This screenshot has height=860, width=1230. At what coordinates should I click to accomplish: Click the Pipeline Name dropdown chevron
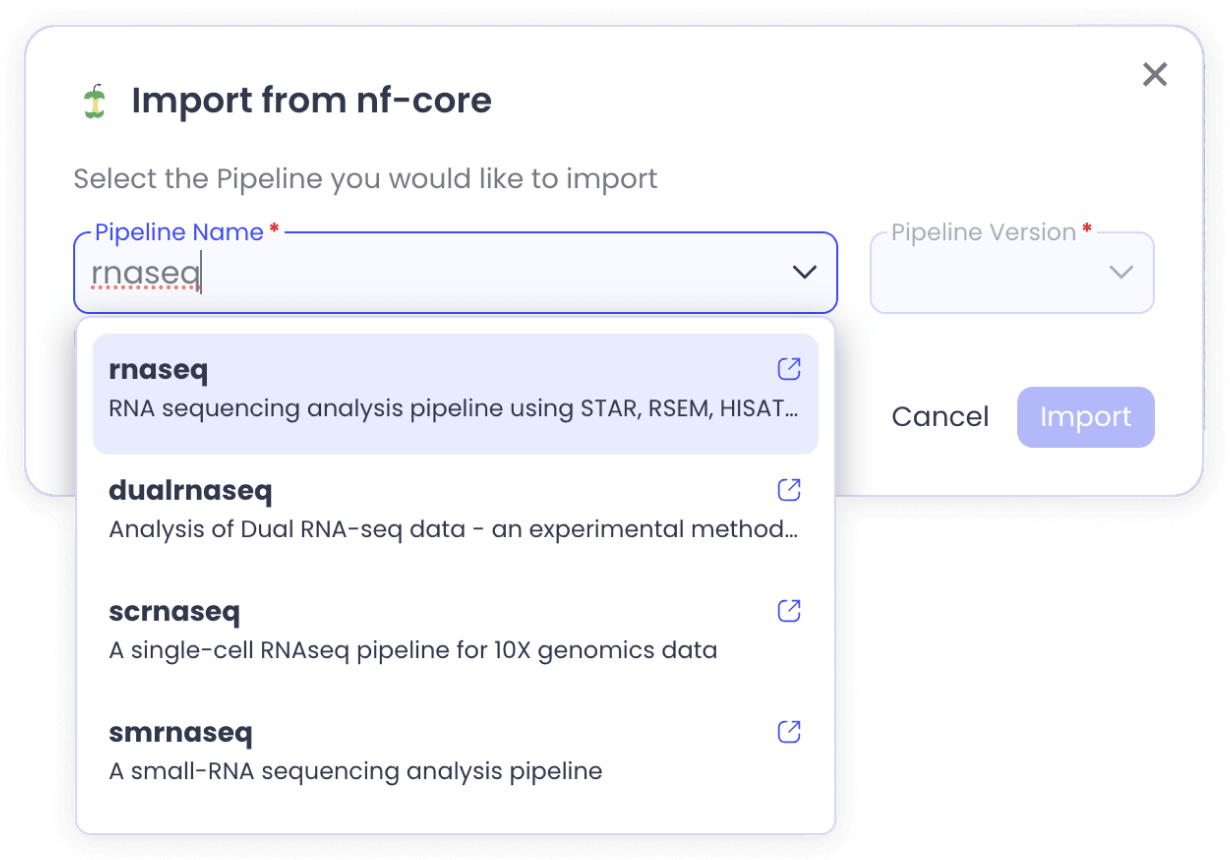803,272
